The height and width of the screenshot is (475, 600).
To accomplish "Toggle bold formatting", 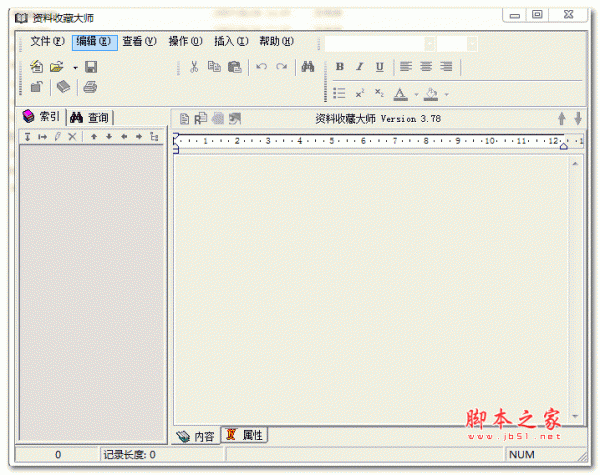I will [x=339, y=67].
